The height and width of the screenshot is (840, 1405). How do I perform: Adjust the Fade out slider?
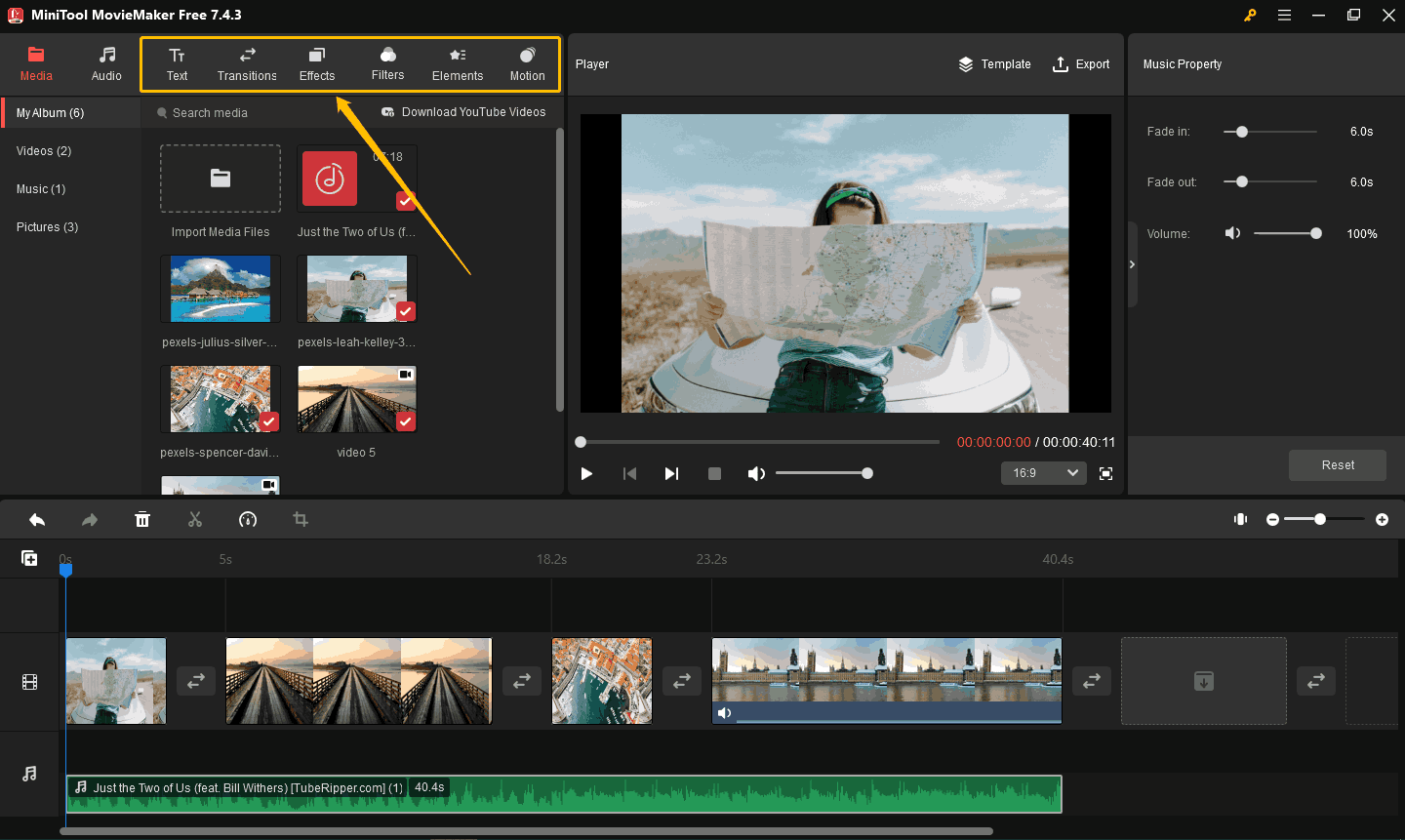pyautogui.click(x=1270, y=181)
